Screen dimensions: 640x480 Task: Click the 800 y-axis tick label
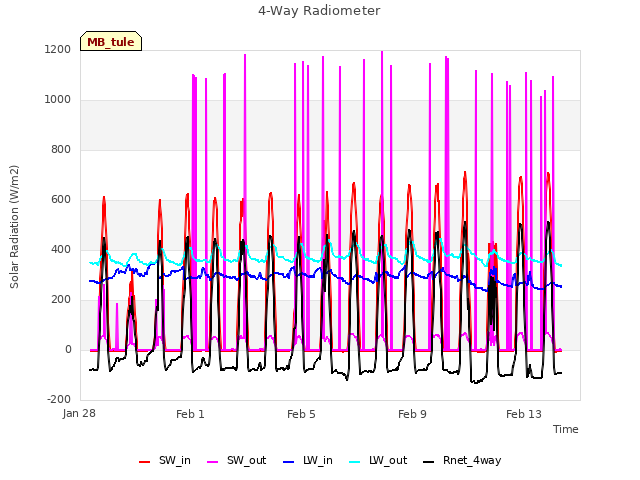coord(61,149)
